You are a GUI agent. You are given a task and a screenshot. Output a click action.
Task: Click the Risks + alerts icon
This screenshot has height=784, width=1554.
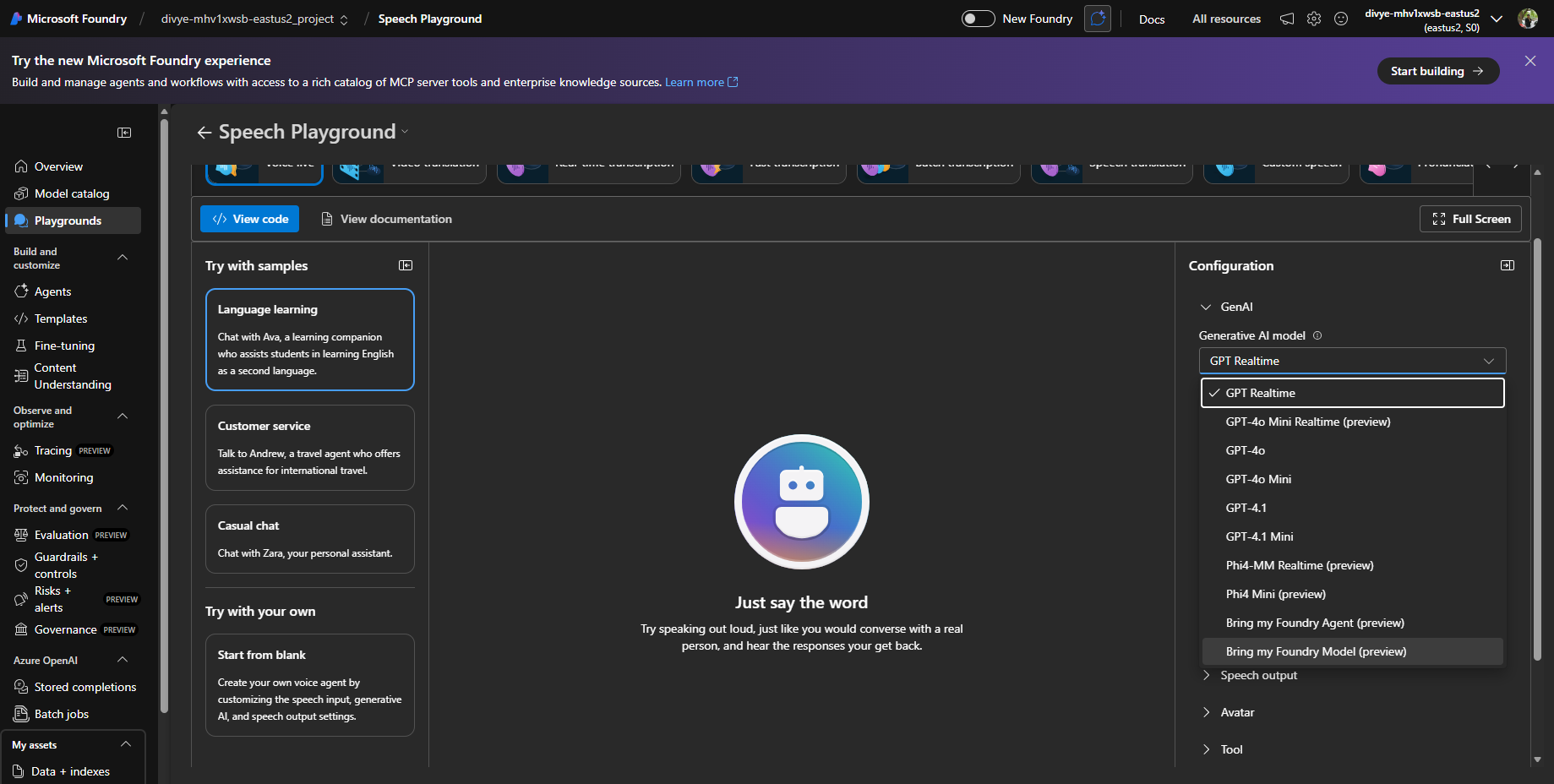coord(21,599)
